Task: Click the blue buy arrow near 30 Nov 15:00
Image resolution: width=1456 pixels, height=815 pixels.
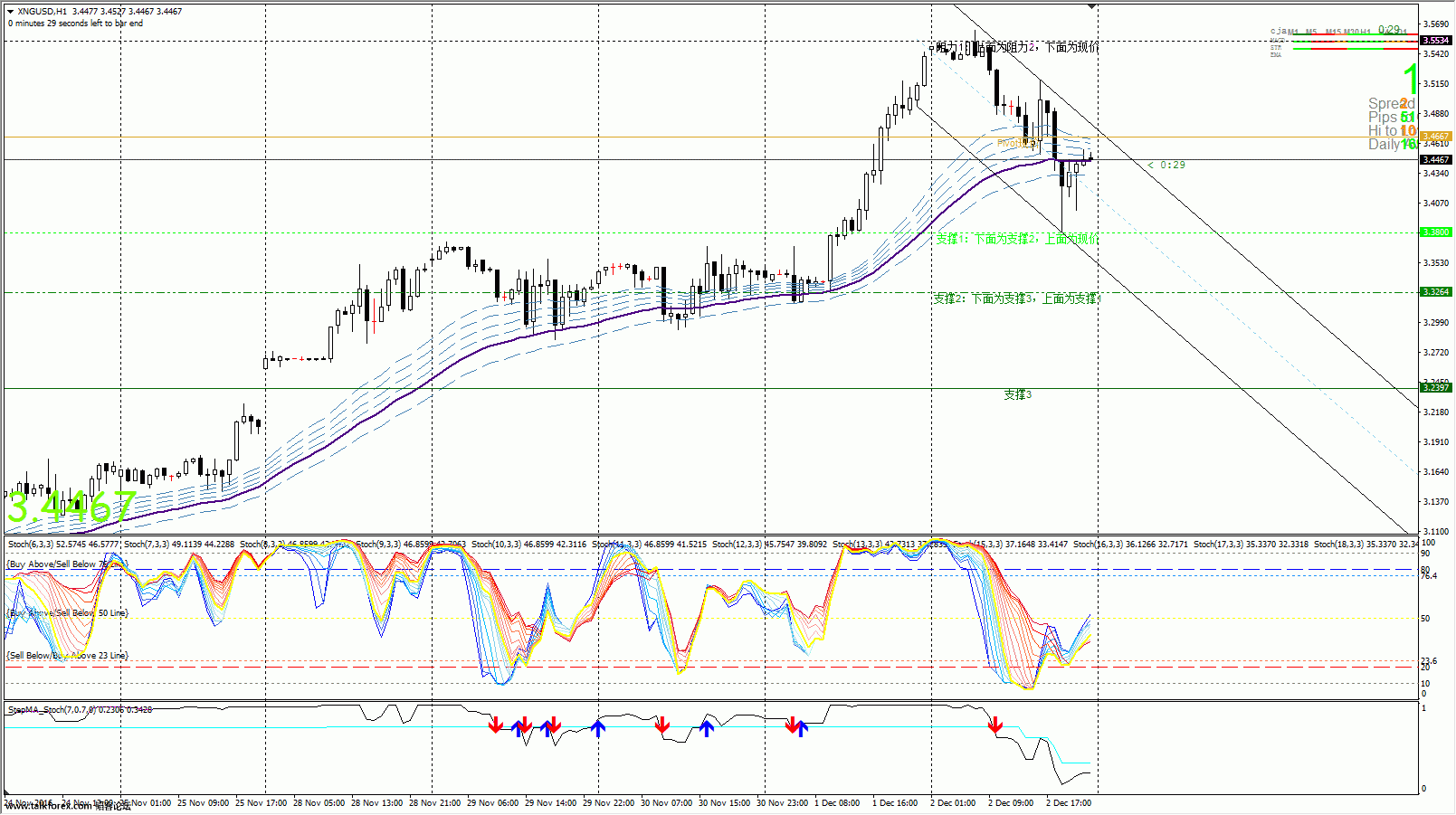Action: click(707, 727)
